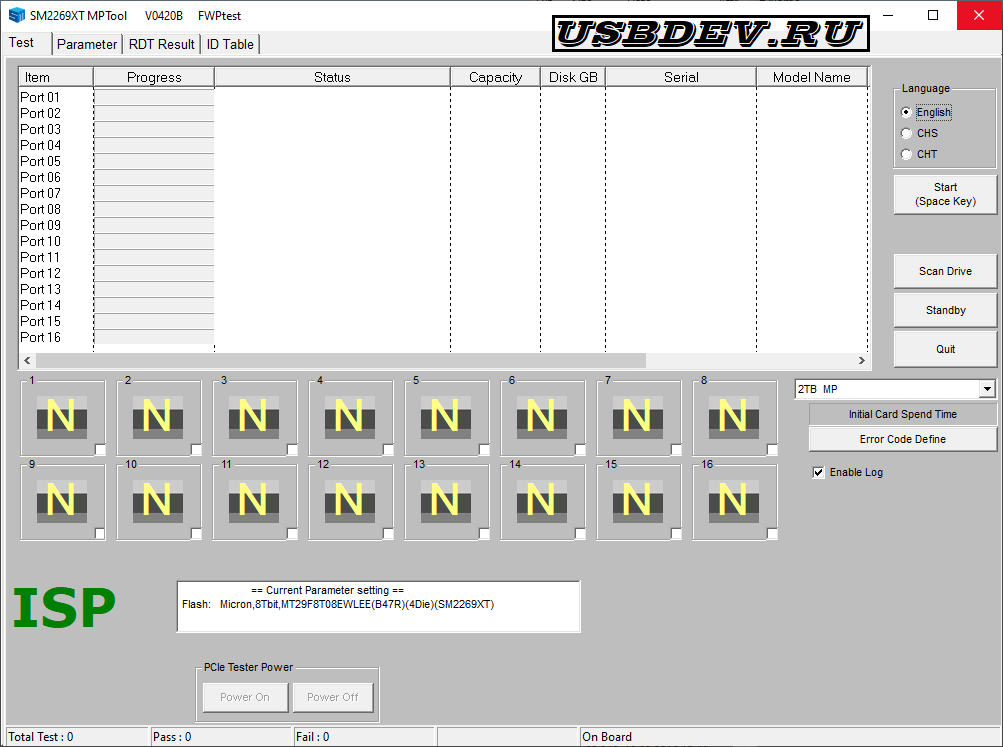Click the port 4 N status icon
The width and height of the screenshot is (1003, 747).
click(x=349, y=417)
